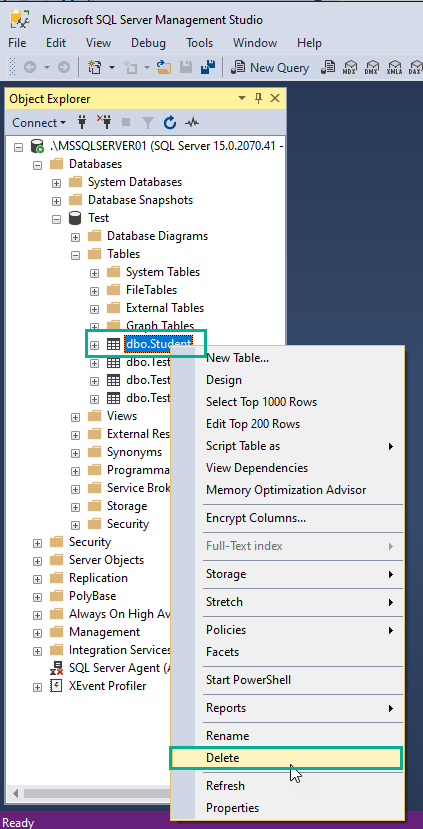
Task: Open the Tools menu
Action: click(x=199, y=43)
